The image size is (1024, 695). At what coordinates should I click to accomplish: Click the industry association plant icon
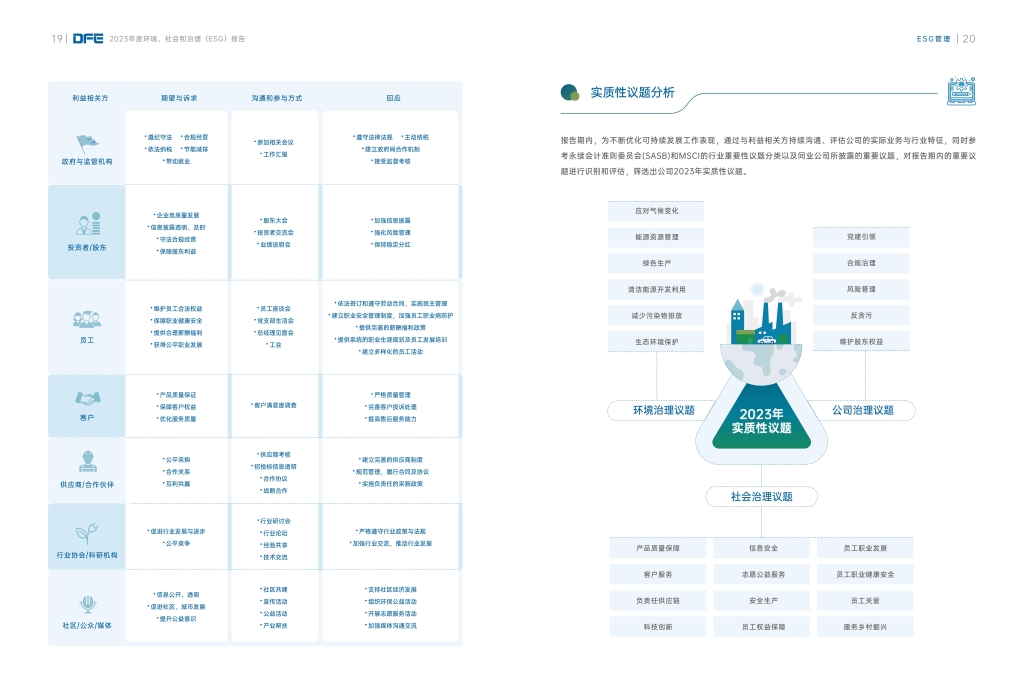coord(87,532)
